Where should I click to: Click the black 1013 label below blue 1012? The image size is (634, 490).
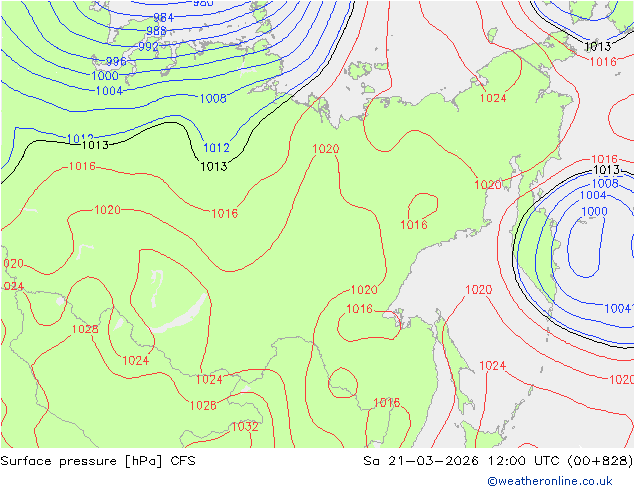click(214, 166)
